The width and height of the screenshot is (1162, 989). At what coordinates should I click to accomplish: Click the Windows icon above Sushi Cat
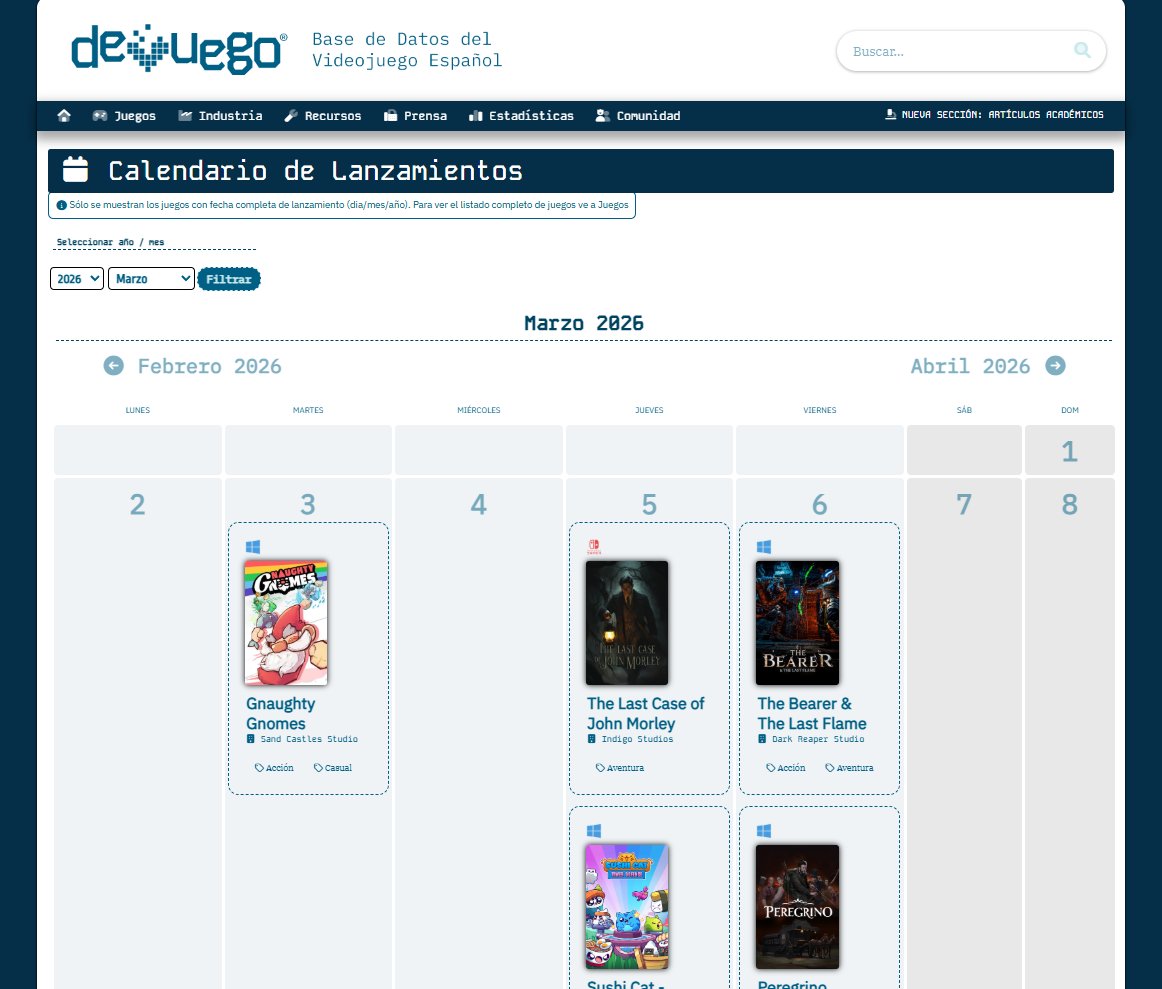594,831
